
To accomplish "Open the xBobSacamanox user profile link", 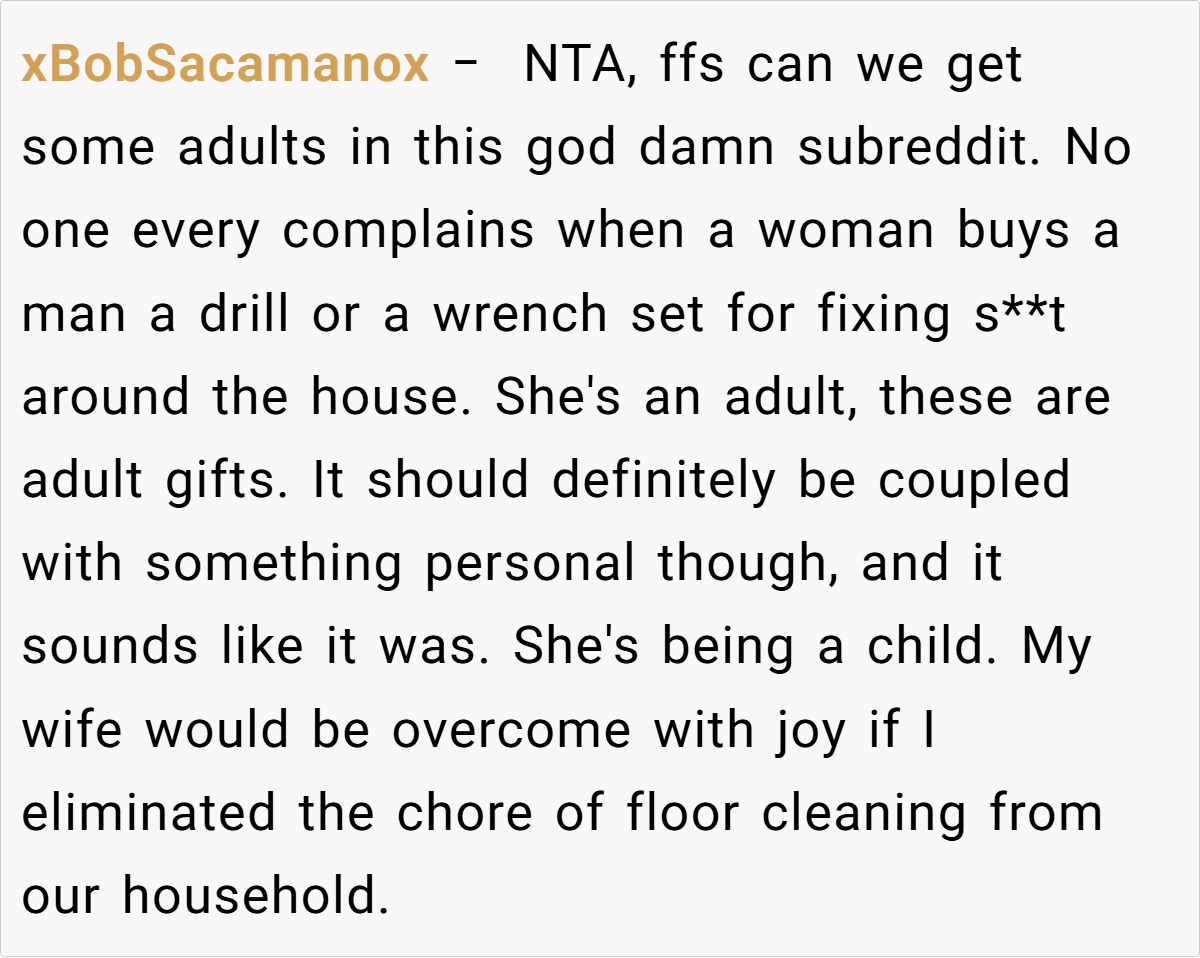I will point(225,66).
